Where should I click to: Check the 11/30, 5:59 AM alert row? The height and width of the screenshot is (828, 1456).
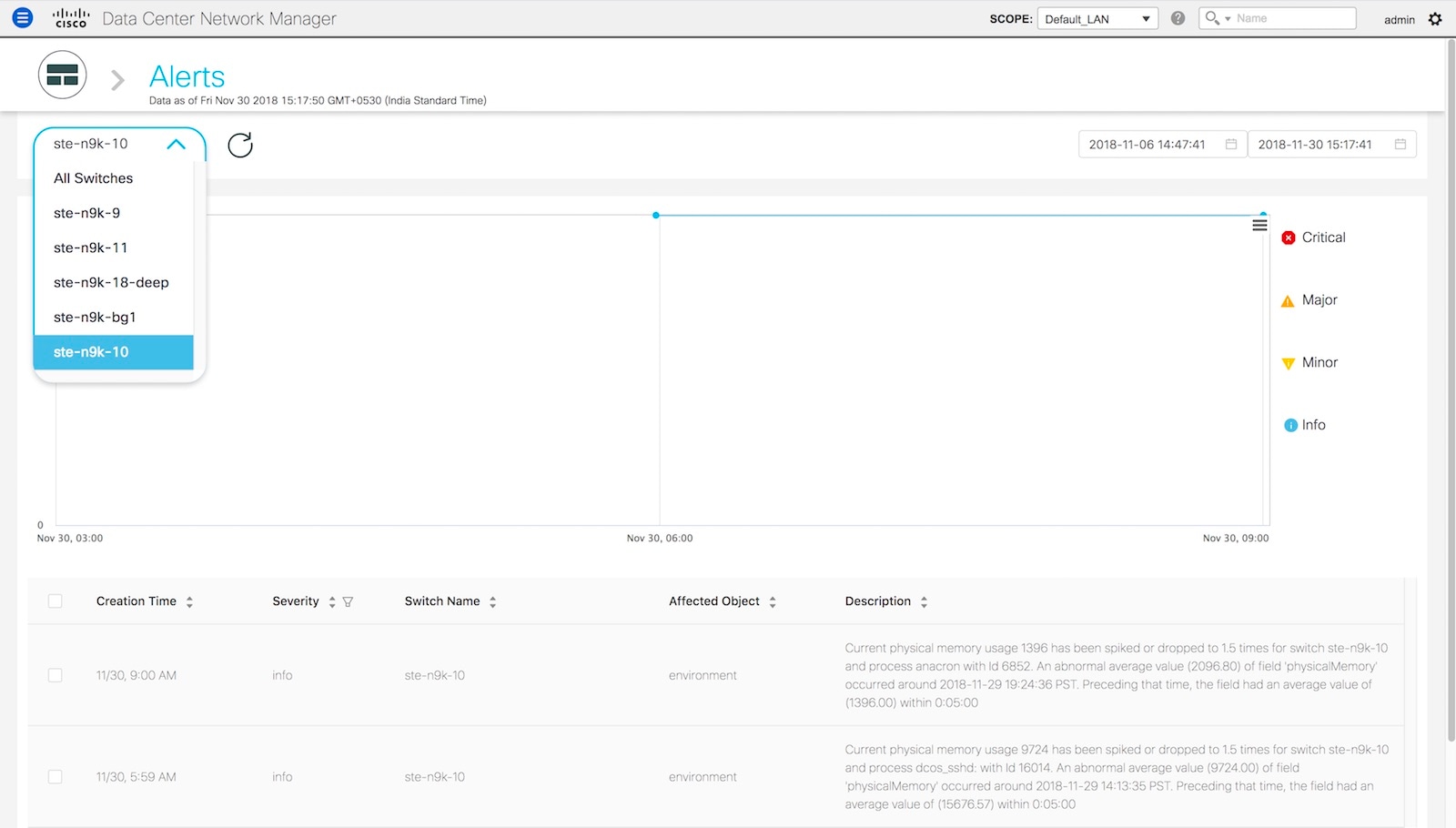tap(56, 777)
